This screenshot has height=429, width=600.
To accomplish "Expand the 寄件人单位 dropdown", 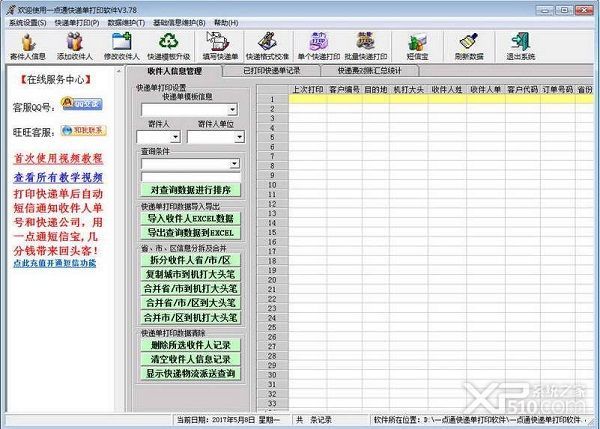I will [240, 137].
